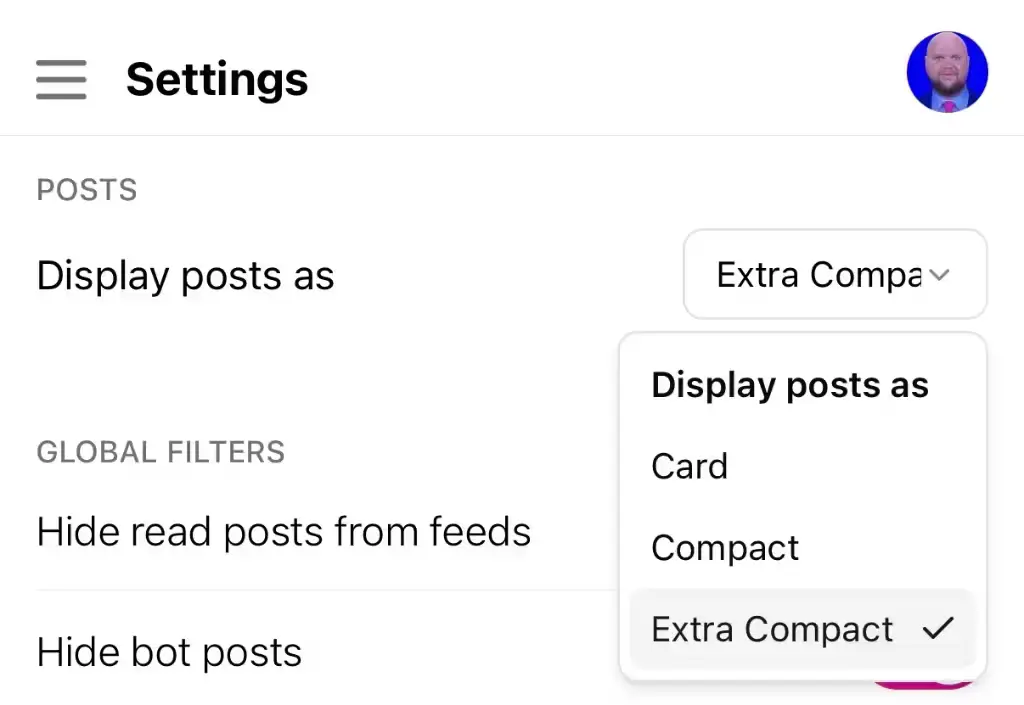This screenshot has width=1024, height=705.
Task: Click blank header space right of Settings
Action: 600,79
